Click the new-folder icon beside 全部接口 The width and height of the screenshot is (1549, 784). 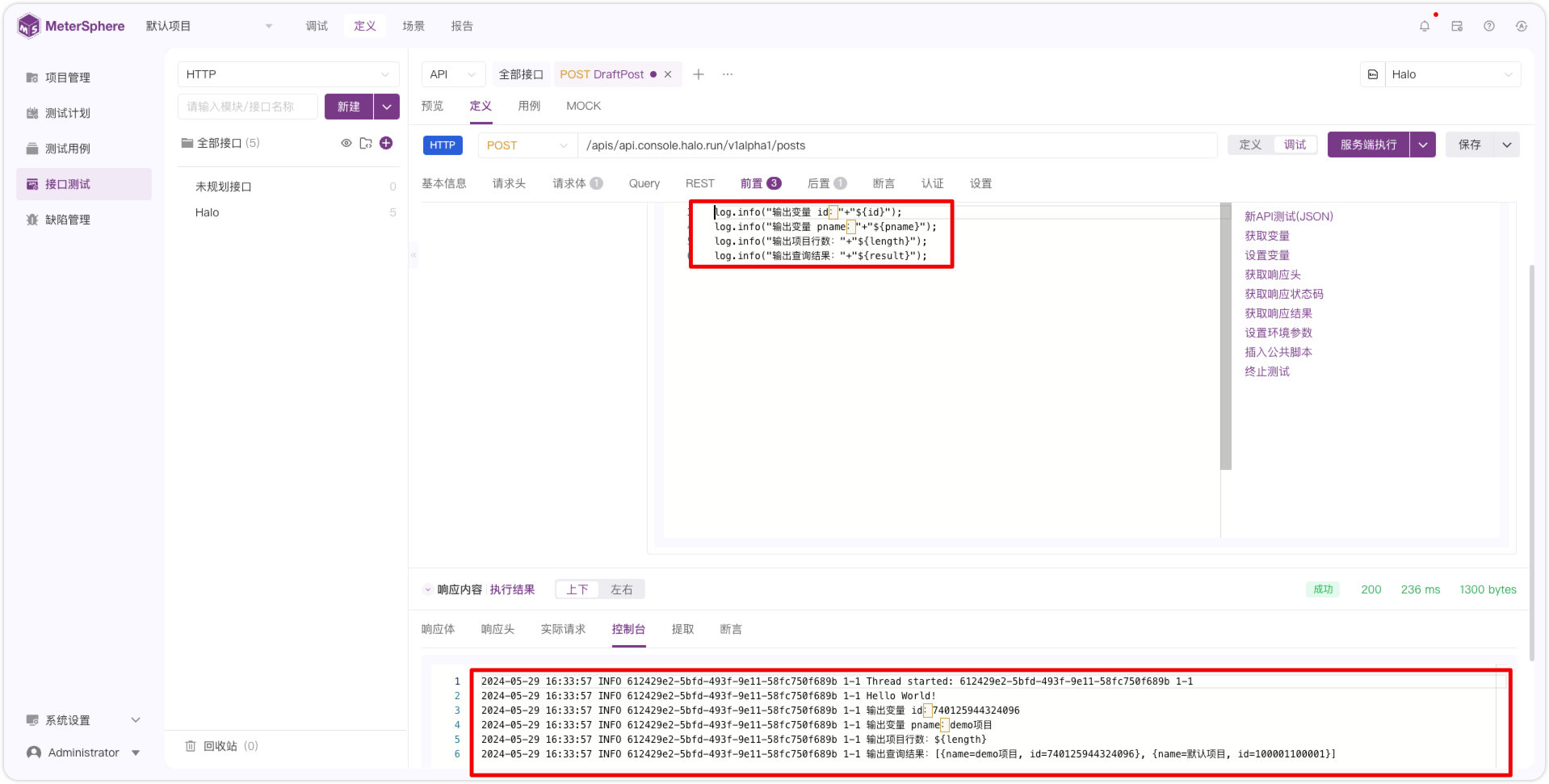[x=366, y=143]
